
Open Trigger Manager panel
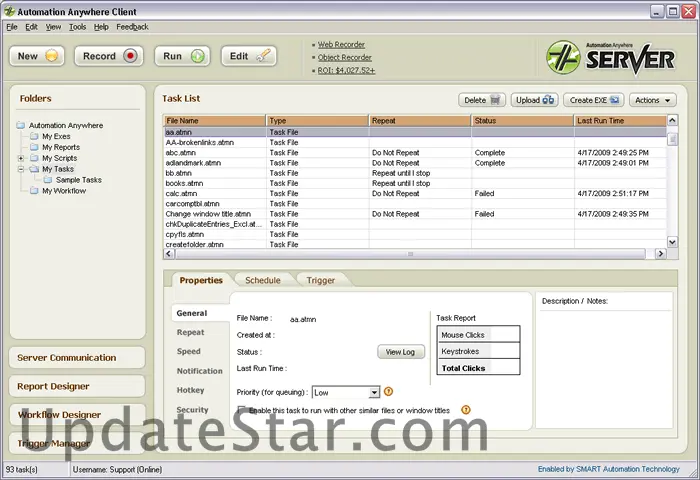77,443
